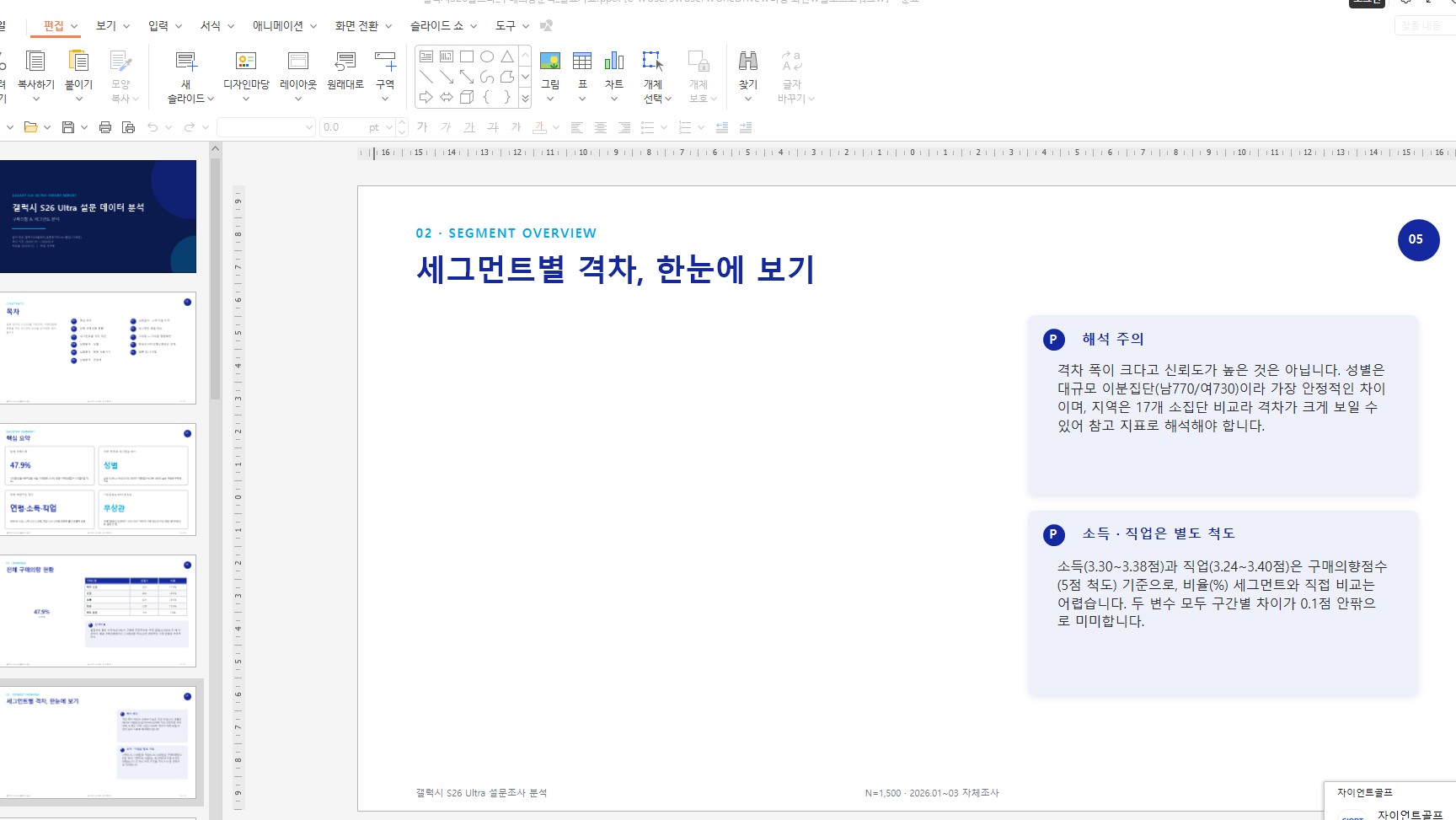Screen dimensions: 1456x820
Task: Select the ellipse shape in gallery
Action: click(487, 56)
